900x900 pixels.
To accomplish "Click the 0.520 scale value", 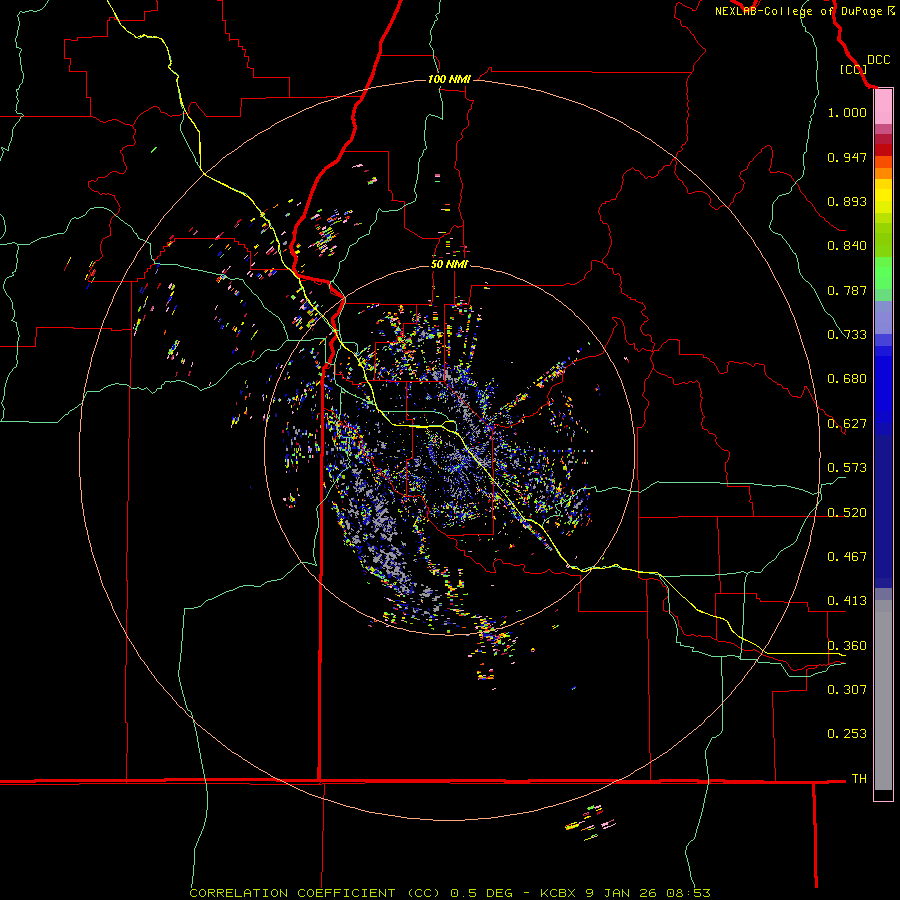I will point(847,513).
